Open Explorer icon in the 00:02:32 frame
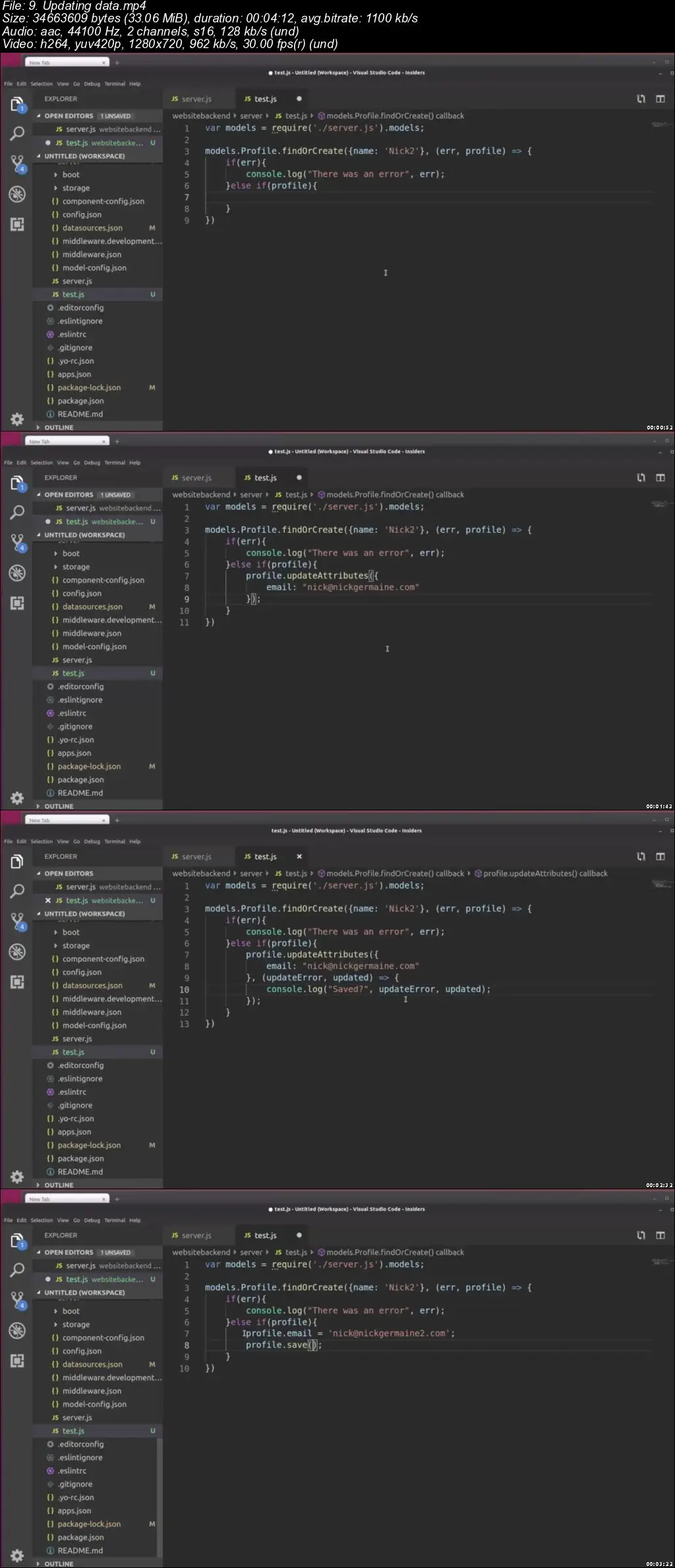The width and height of the screenshot is (675, 1568). coord(18,862)
